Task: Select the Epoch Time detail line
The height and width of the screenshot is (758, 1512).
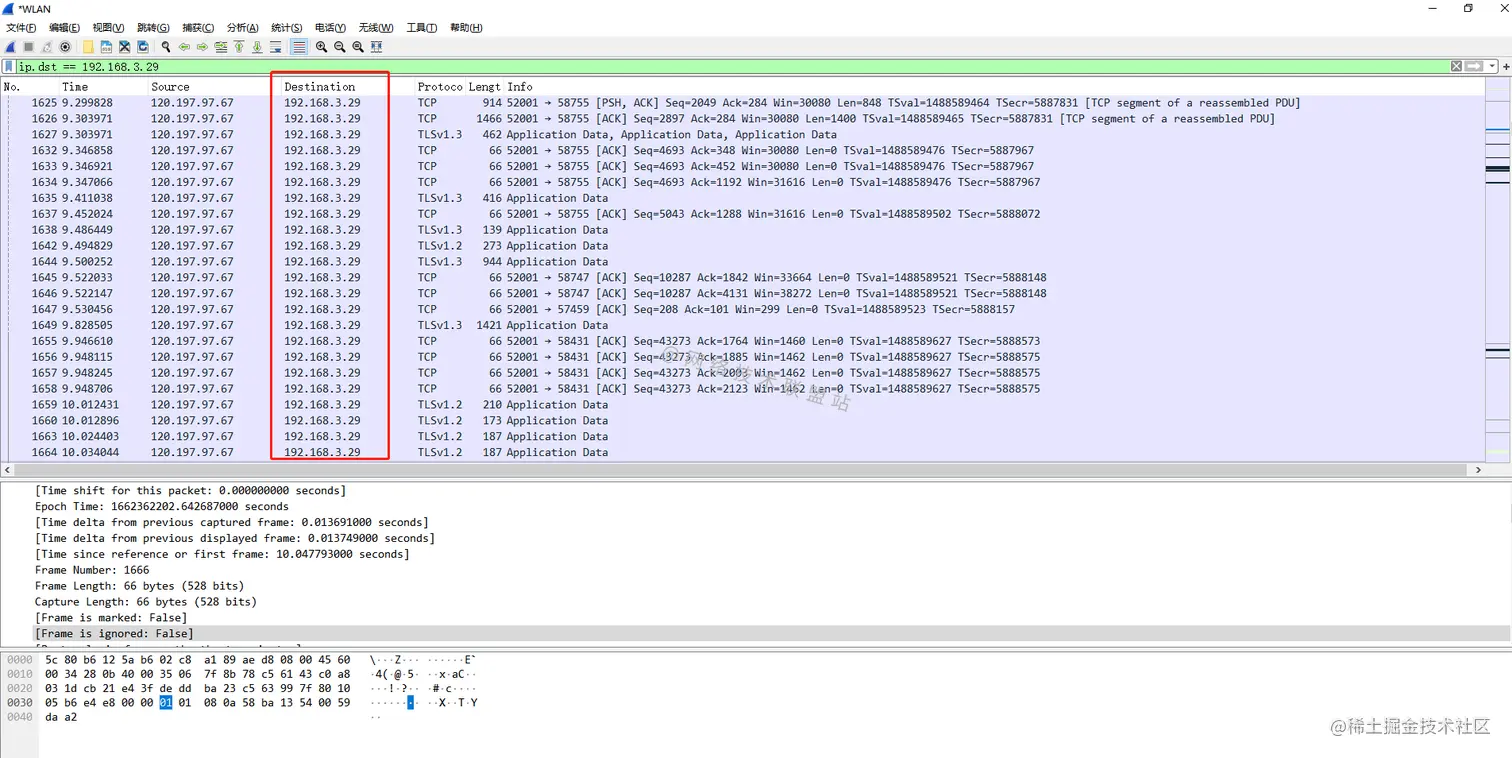Action: 162,506
